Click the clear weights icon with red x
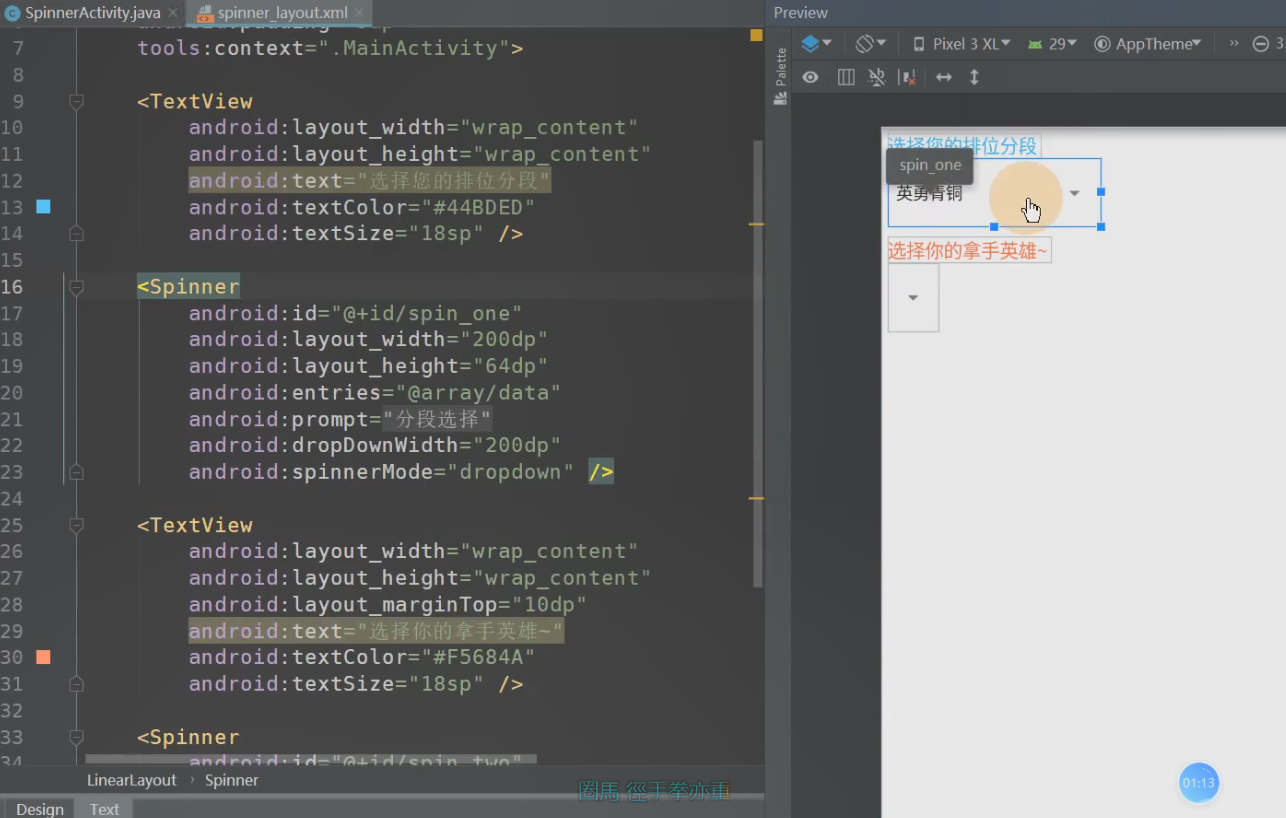 point(908,77)
